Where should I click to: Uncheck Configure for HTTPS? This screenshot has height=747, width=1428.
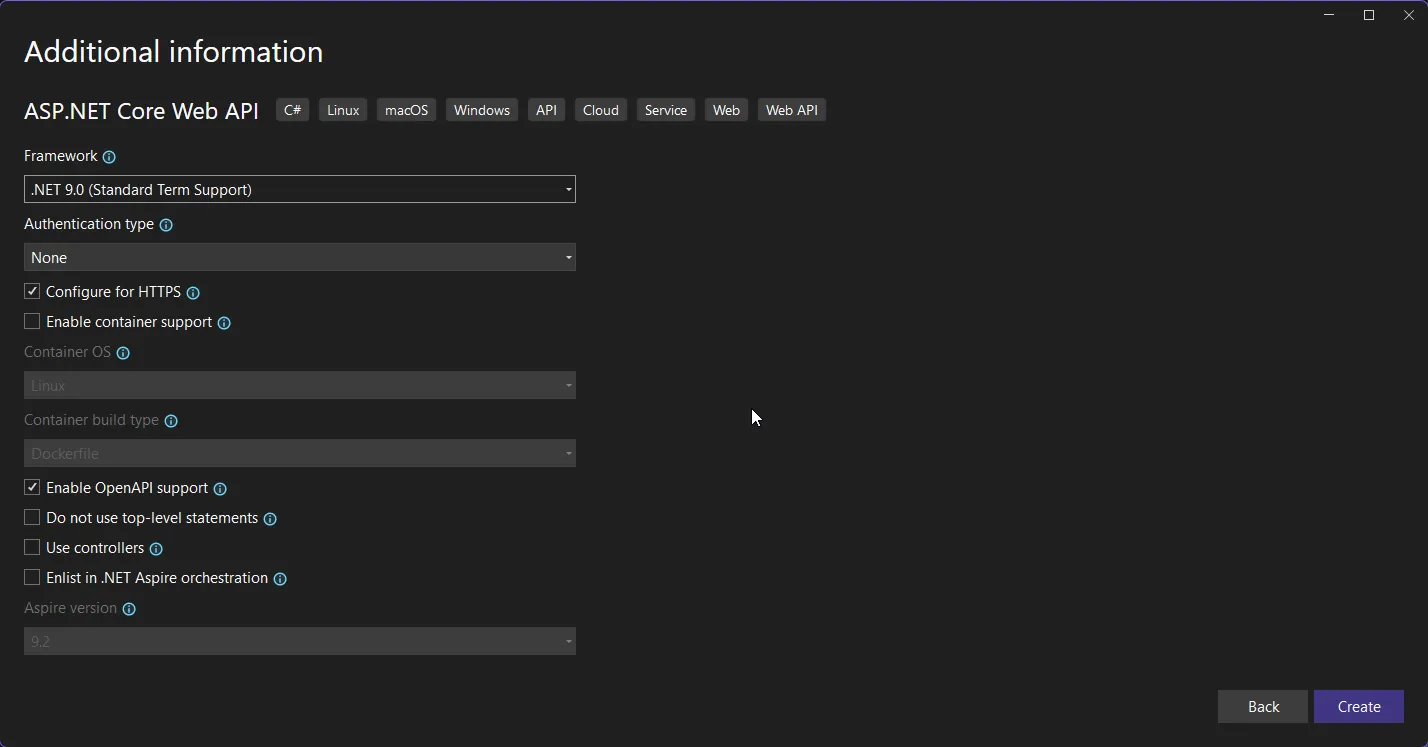[x=31, y=291]
